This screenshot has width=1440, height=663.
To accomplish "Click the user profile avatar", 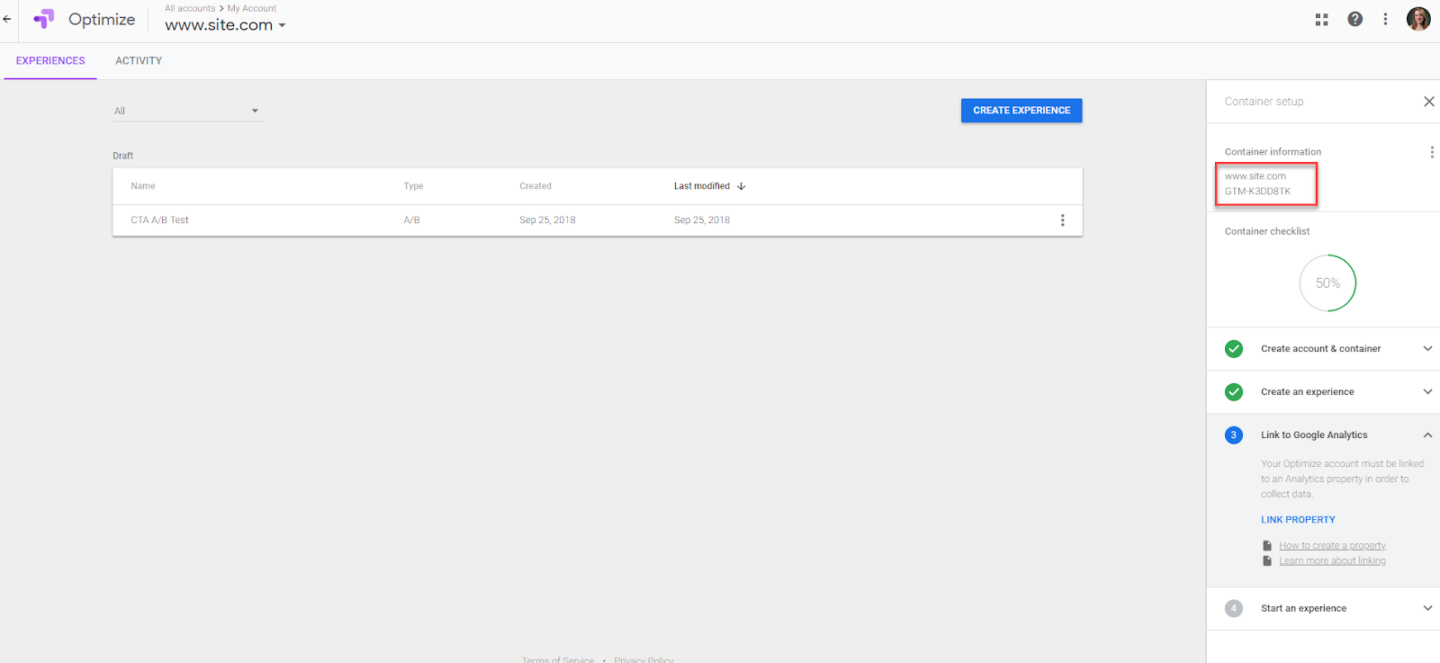I will pos(1418,19).
